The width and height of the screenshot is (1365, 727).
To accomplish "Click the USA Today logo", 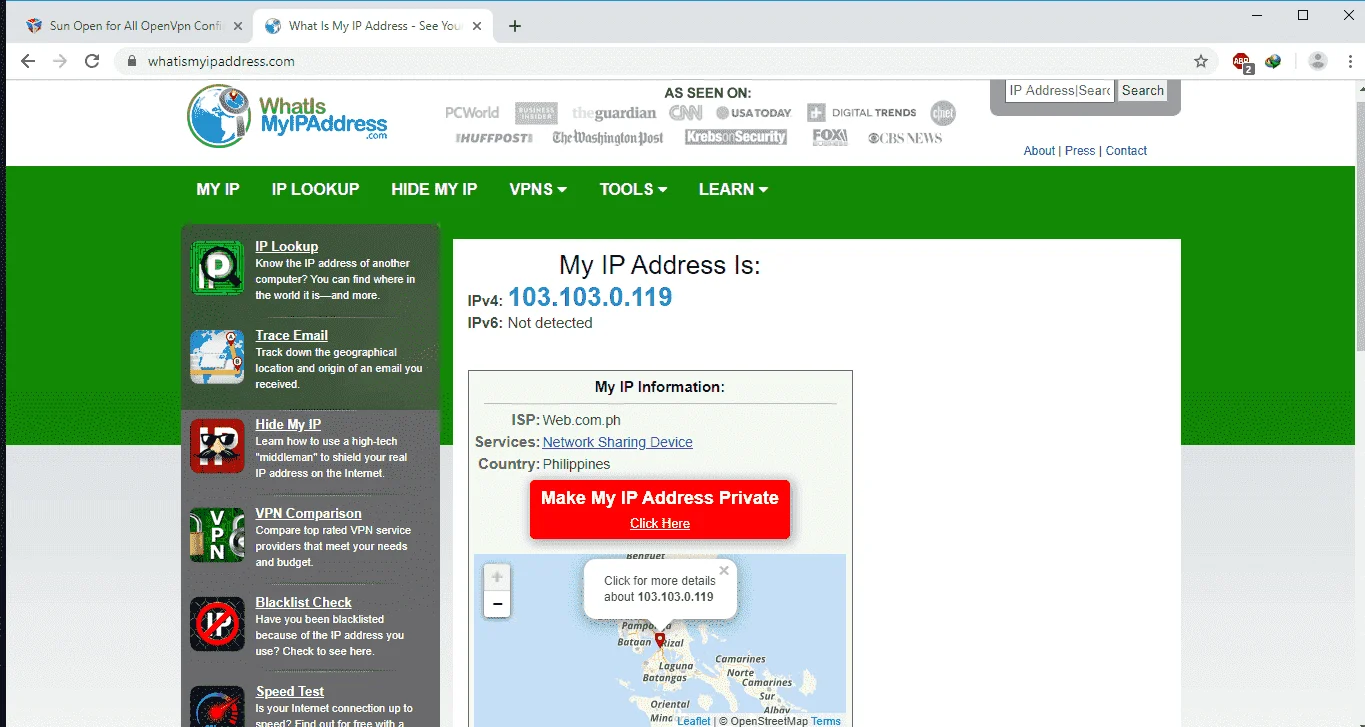I will [x=753, y=113].
